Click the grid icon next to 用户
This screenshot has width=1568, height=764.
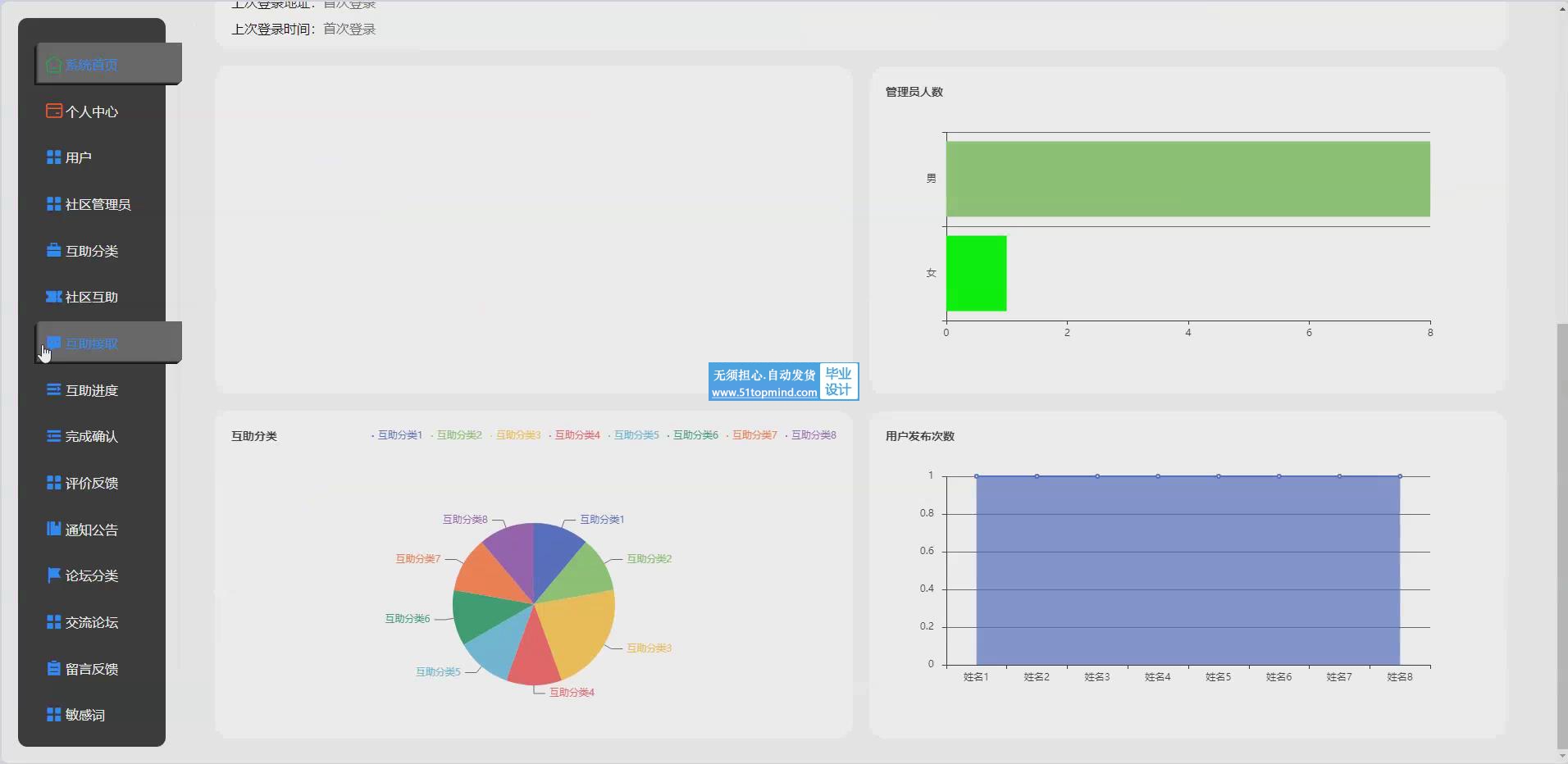53,157
